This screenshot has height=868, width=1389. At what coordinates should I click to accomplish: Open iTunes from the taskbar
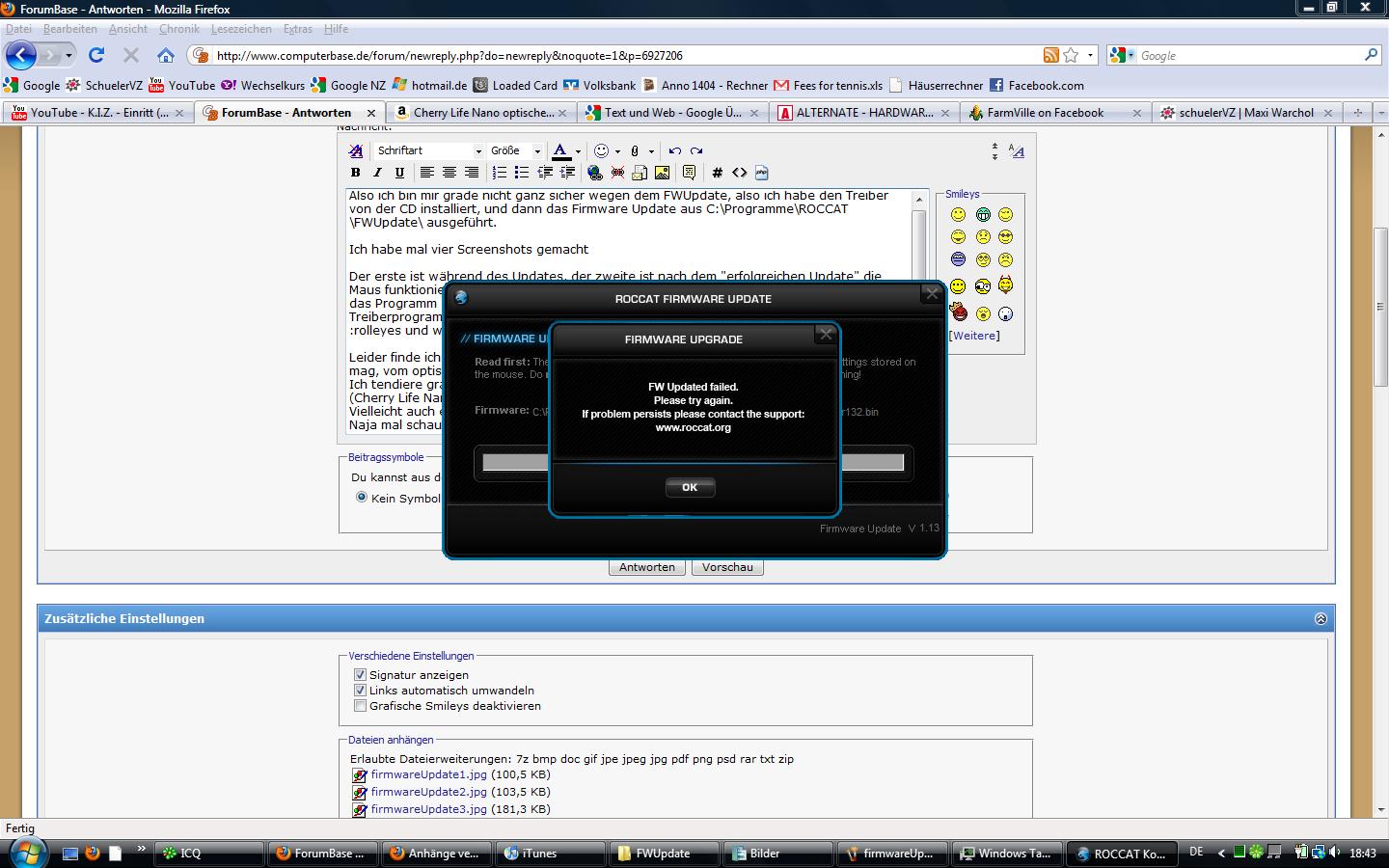(x=550, y=854)
